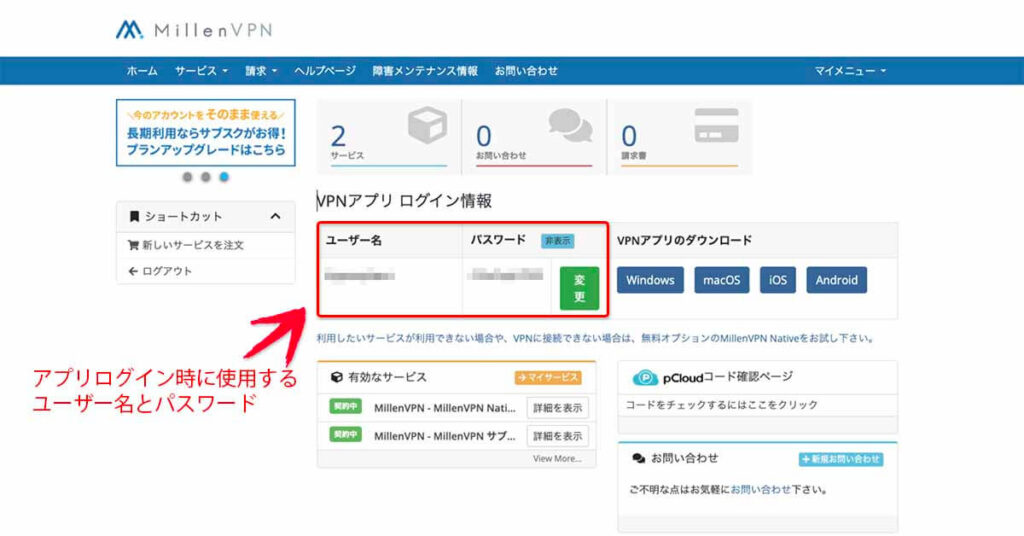
Task: Show details for MillenVPN サブ service
Action: (x=558, y=435)
